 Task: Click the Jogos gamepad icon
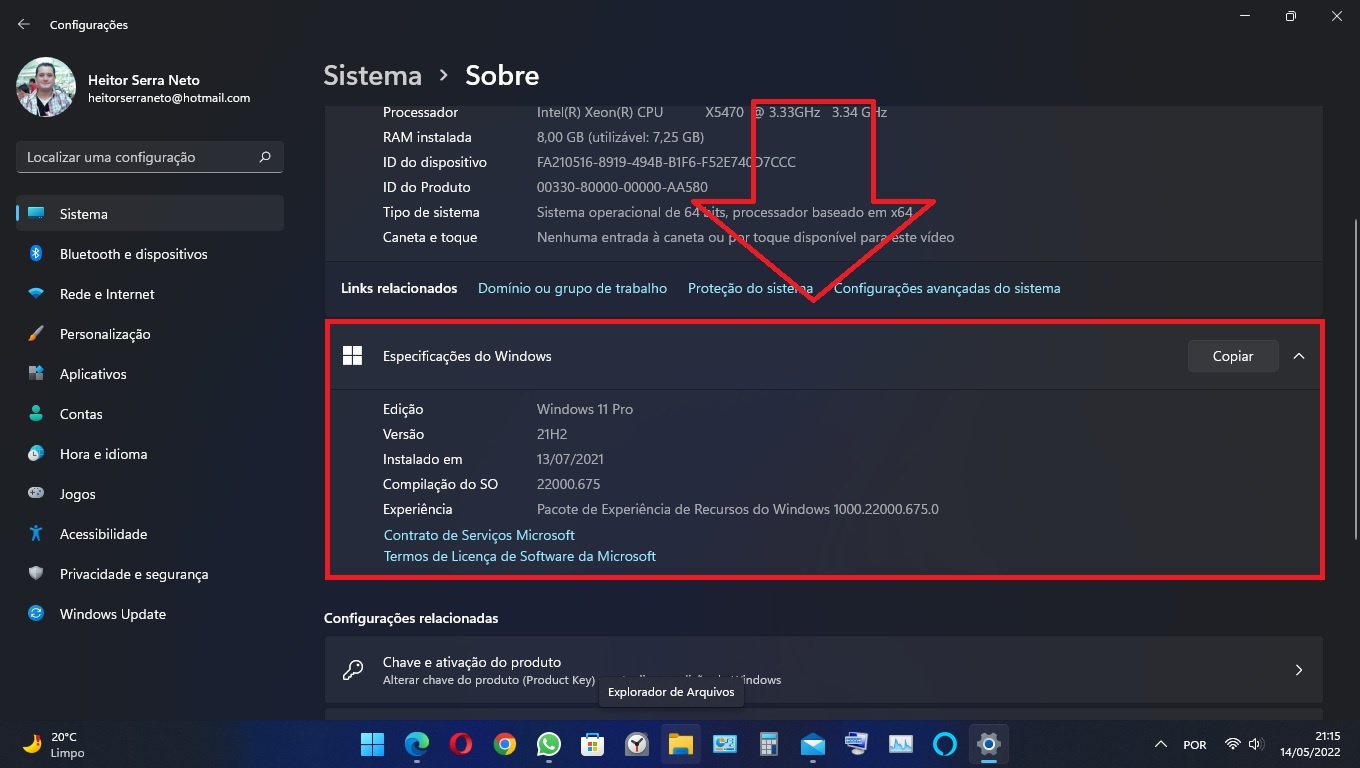pos(36,494)
